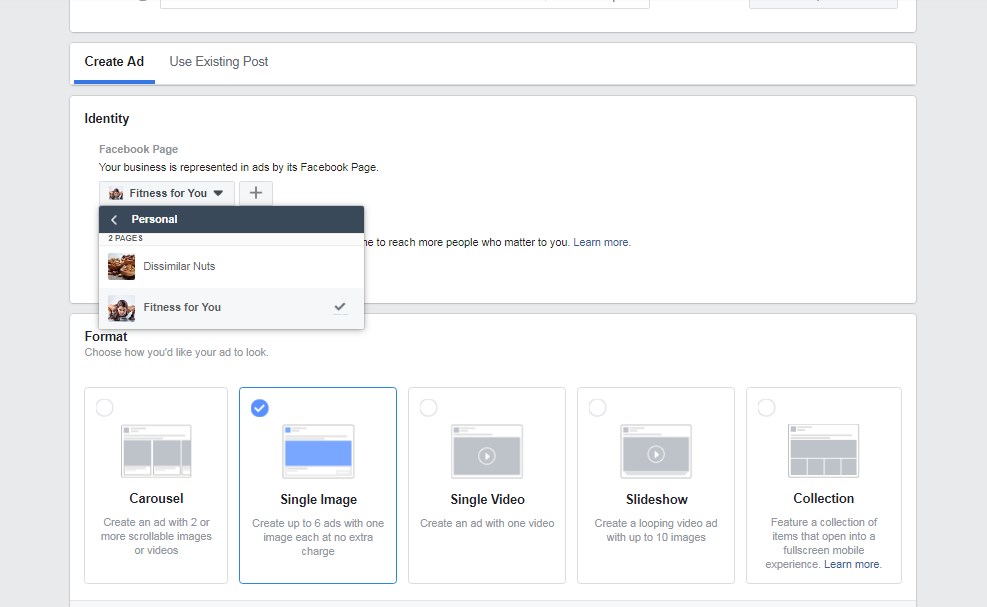Click the Carousel title text

click(x=156, y=499)
